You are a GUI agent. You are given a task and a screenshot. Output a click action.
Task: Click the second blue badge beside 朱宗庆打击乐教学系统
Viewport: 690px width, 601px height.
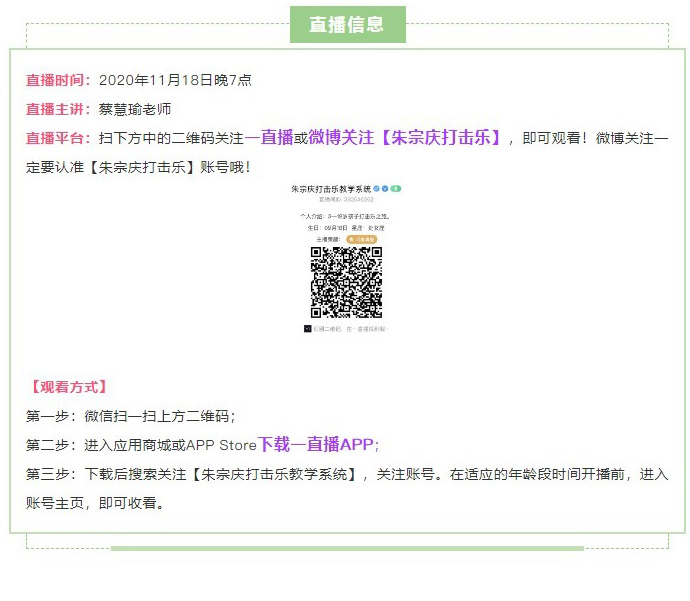click(x=385, y=189)
